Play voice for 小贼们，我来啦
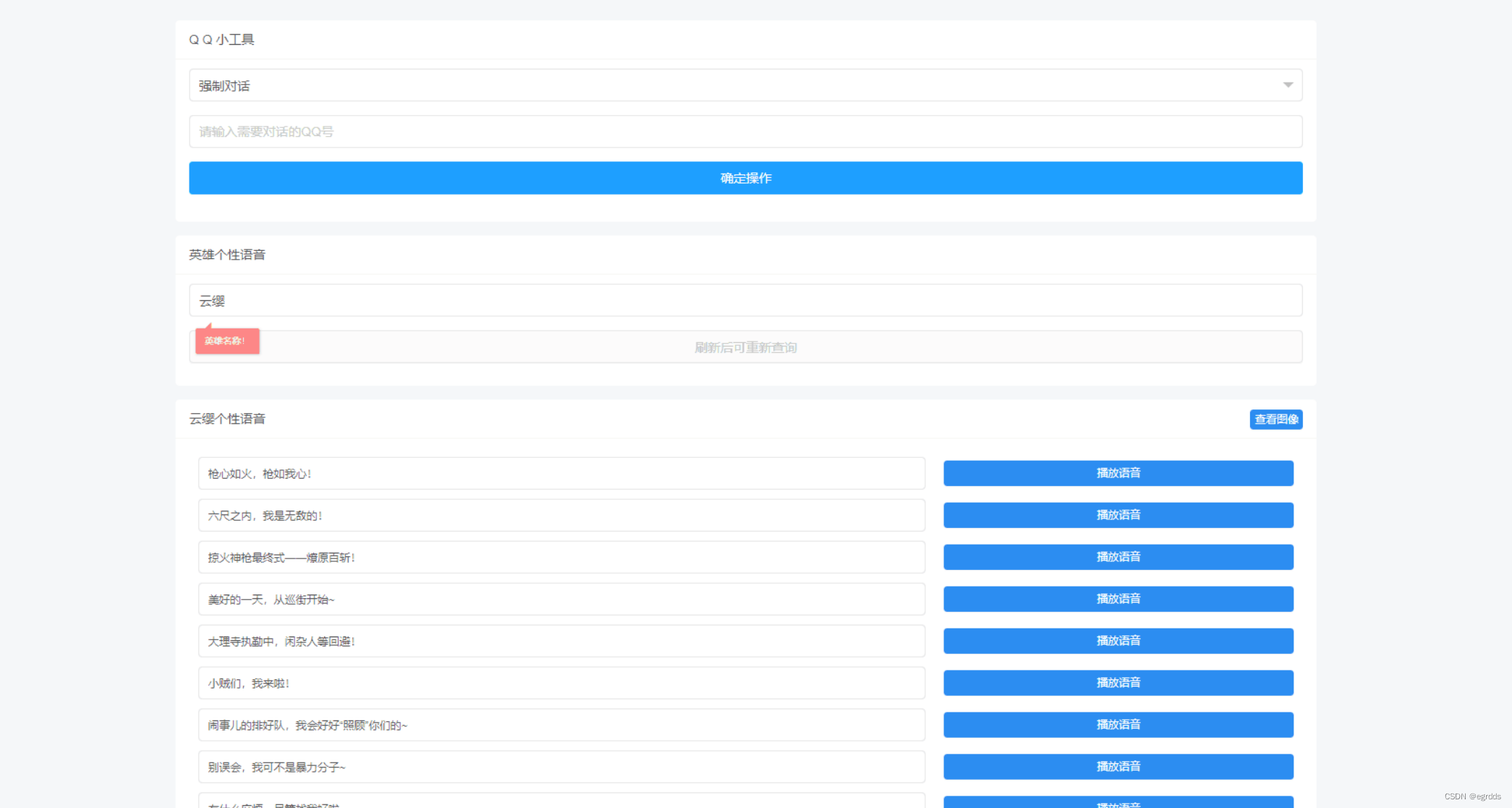The height and width of the screenshot is (808, 1512). pos(1118,683)
